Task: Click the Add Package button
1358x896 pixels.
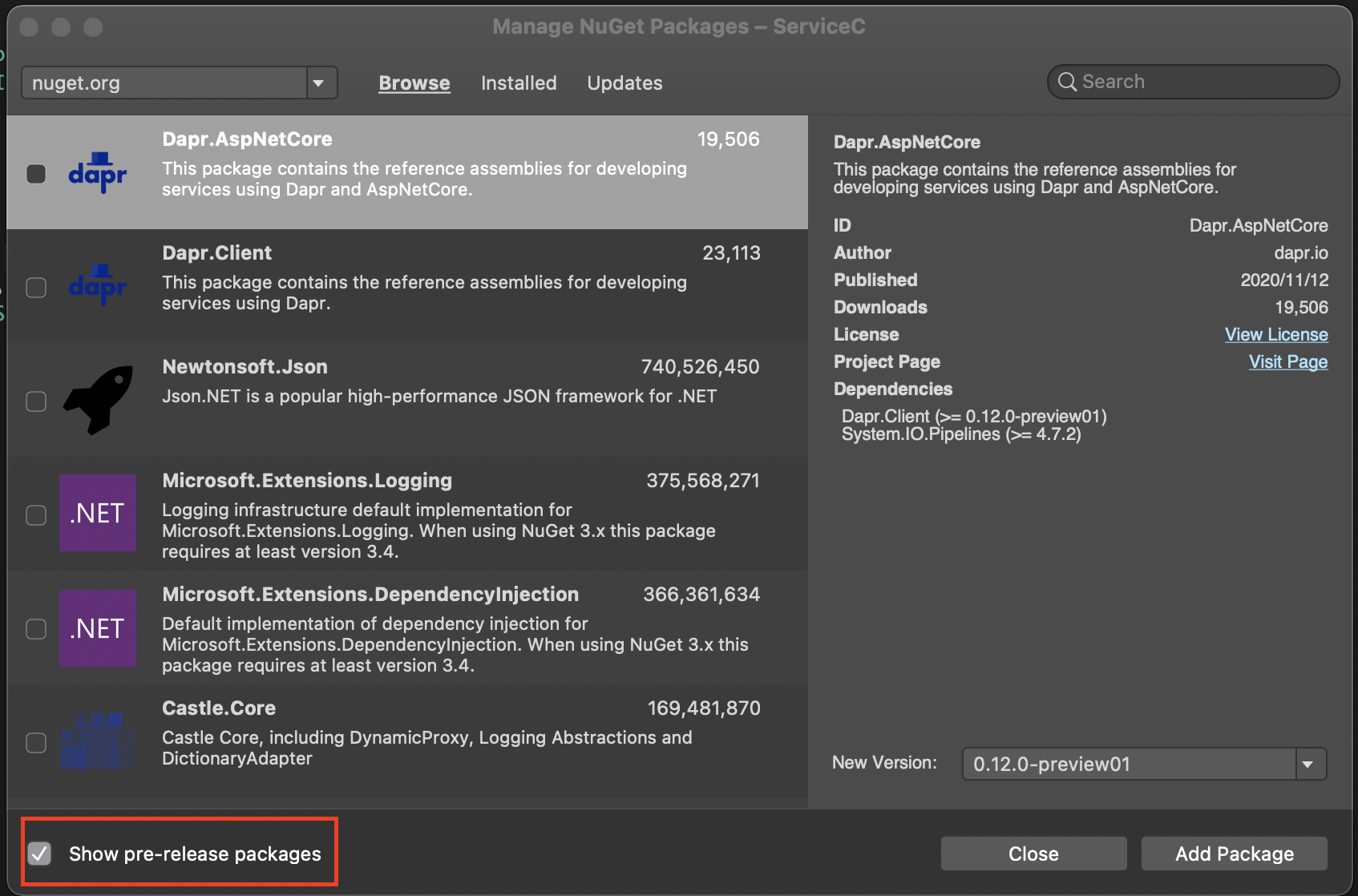Action: (1235, 854)
